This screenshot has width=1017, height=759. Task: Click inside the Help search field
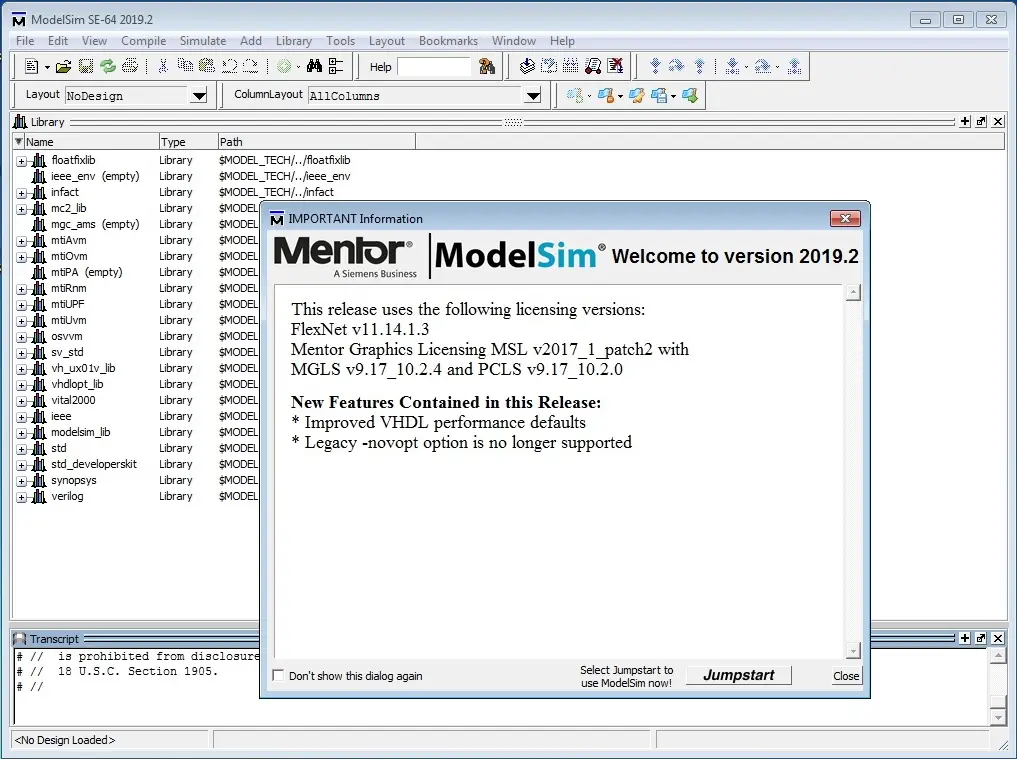click(x=434, y=67)
